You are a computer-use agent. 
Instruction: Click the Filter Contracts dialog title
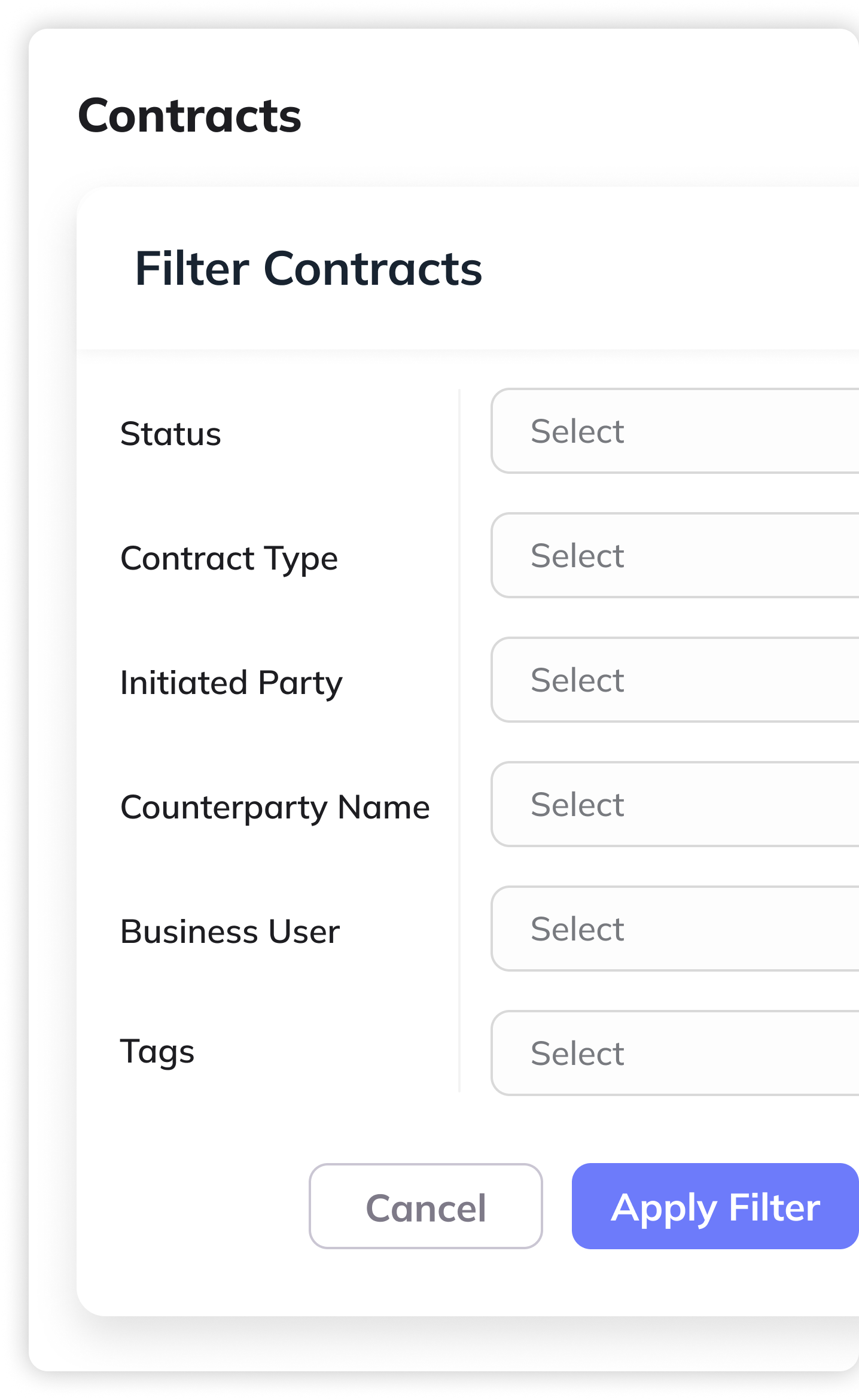(x=308, y=269)
